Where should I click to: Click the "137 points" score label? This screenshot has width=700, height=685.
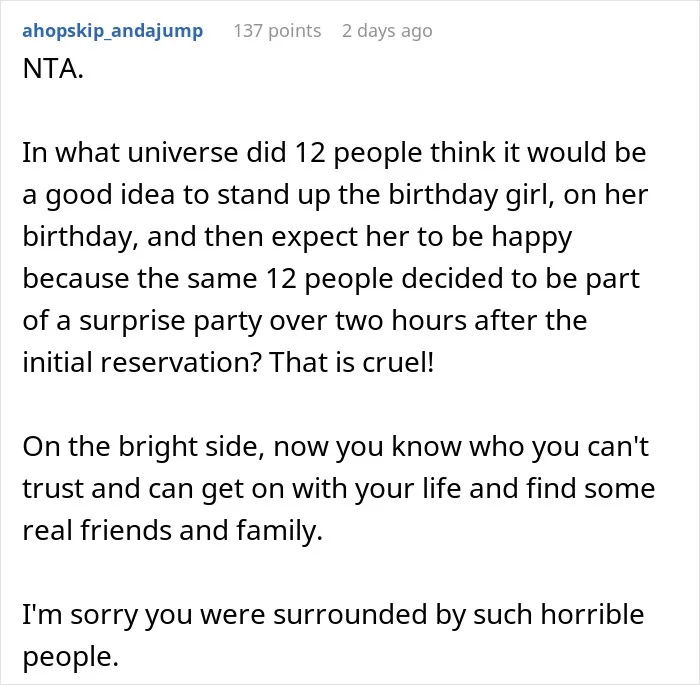(277, 31)
